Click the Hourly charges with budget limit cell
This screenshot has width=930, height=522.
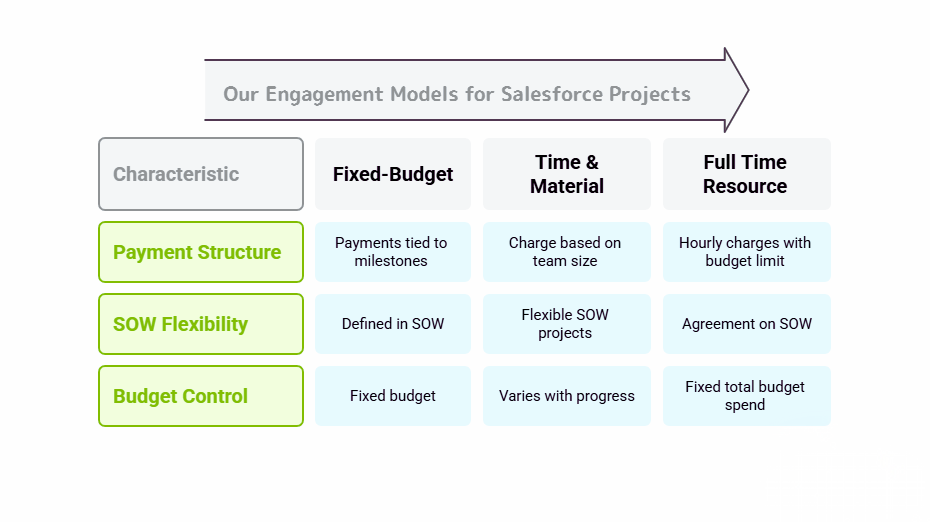[x=746, y=252]
